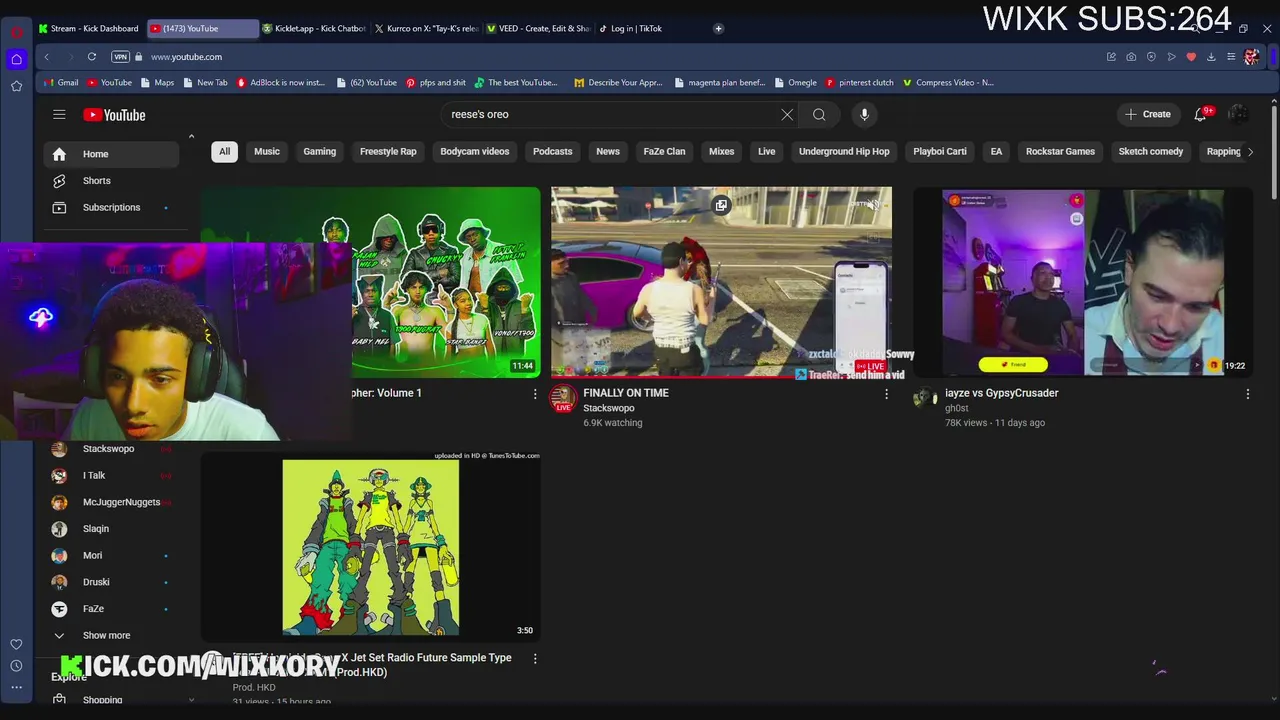Image resolution: width=1280 pixels, height=720 pixels.
Task: Select the Underground Hip Hop chip
Action: click(844, 152)
